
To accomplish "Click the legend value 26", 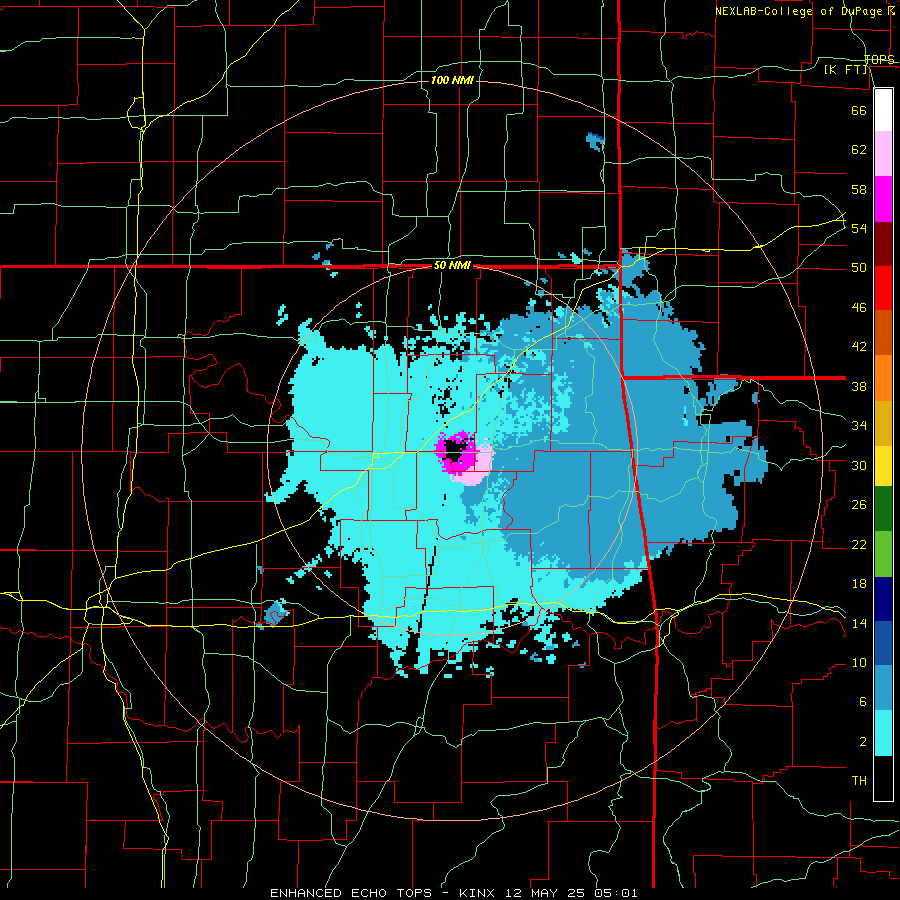I will point(859,505).
